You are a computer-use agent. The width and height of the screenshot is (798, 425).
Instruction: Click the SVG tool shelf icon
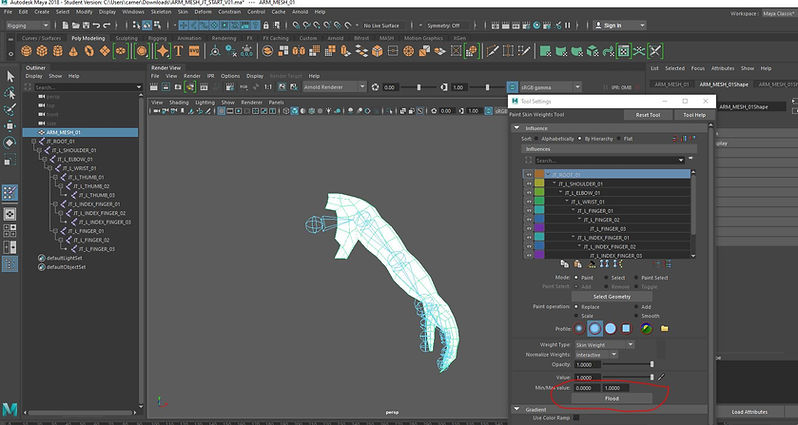coord(194,51)
